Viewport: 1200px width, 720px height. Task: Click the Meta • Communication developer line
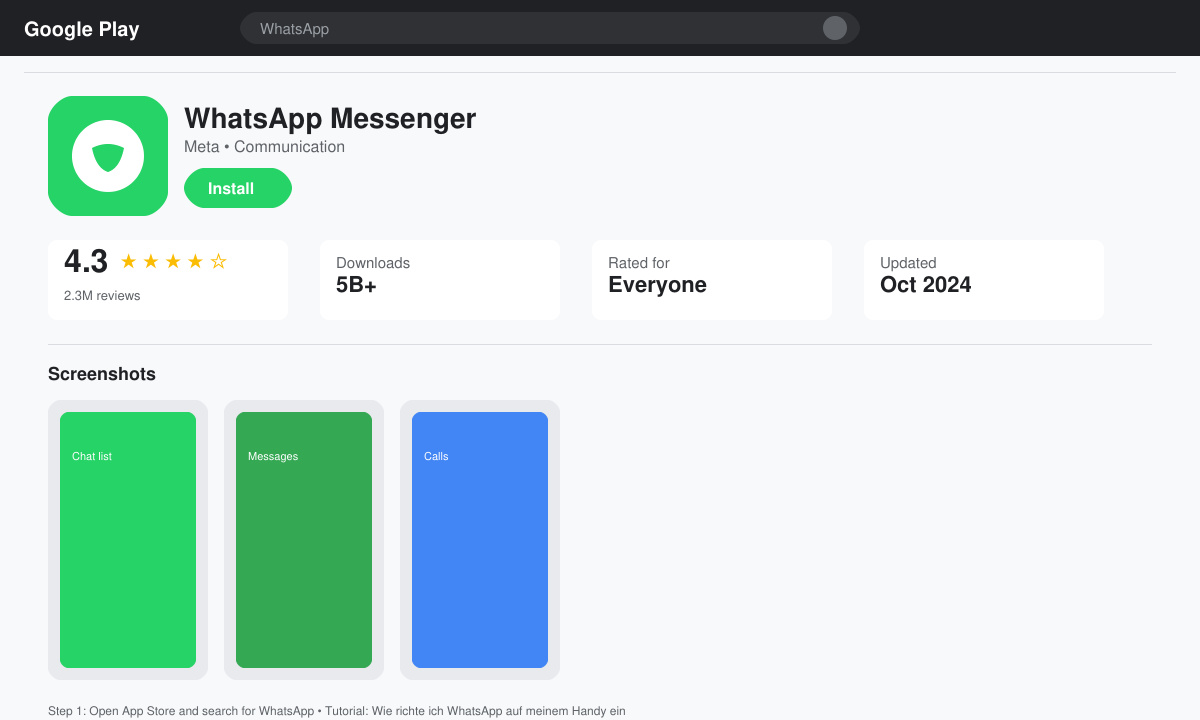[x=264, y=147]
